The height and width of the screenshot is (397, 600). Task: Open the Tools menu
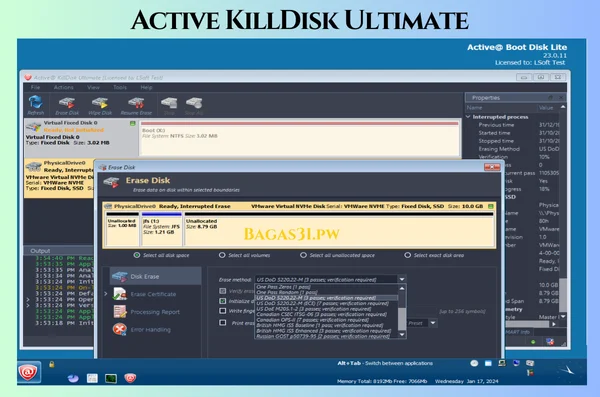120,87
